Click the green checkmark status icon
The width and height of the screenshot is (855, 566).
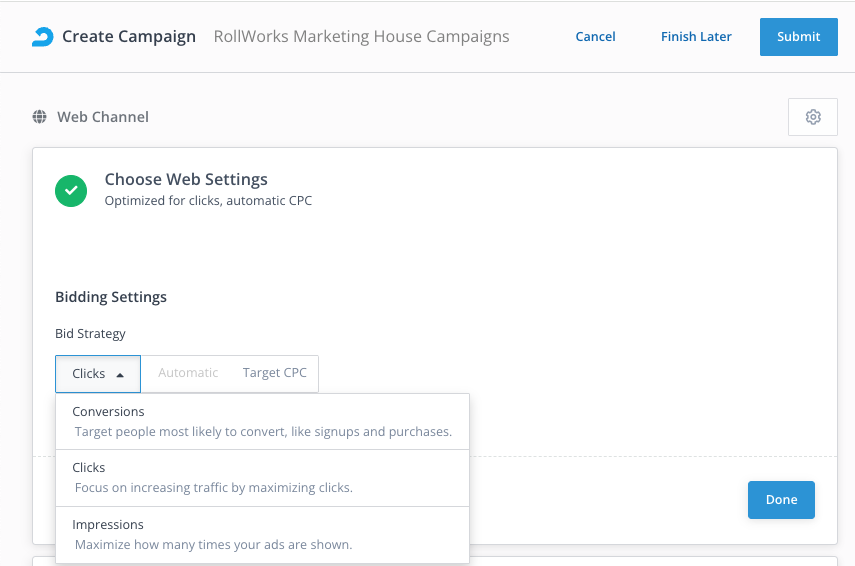(71, 190)
